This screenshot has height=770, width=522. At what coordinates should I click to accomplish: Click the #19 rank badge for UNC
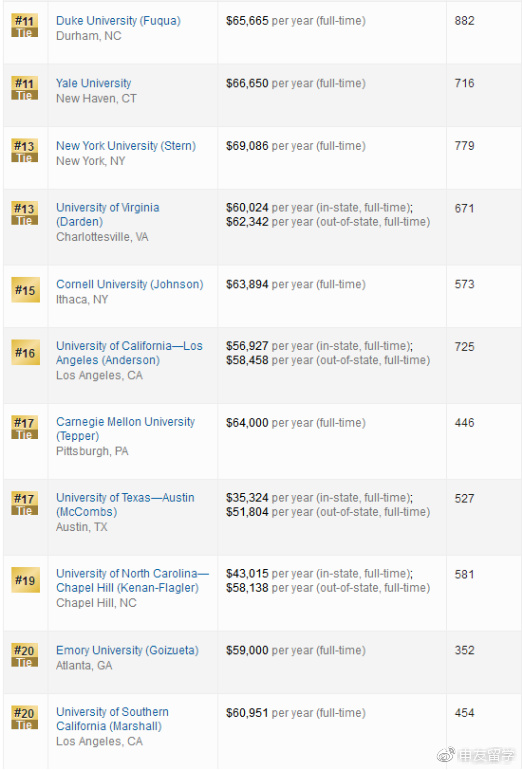click(25, 579)
